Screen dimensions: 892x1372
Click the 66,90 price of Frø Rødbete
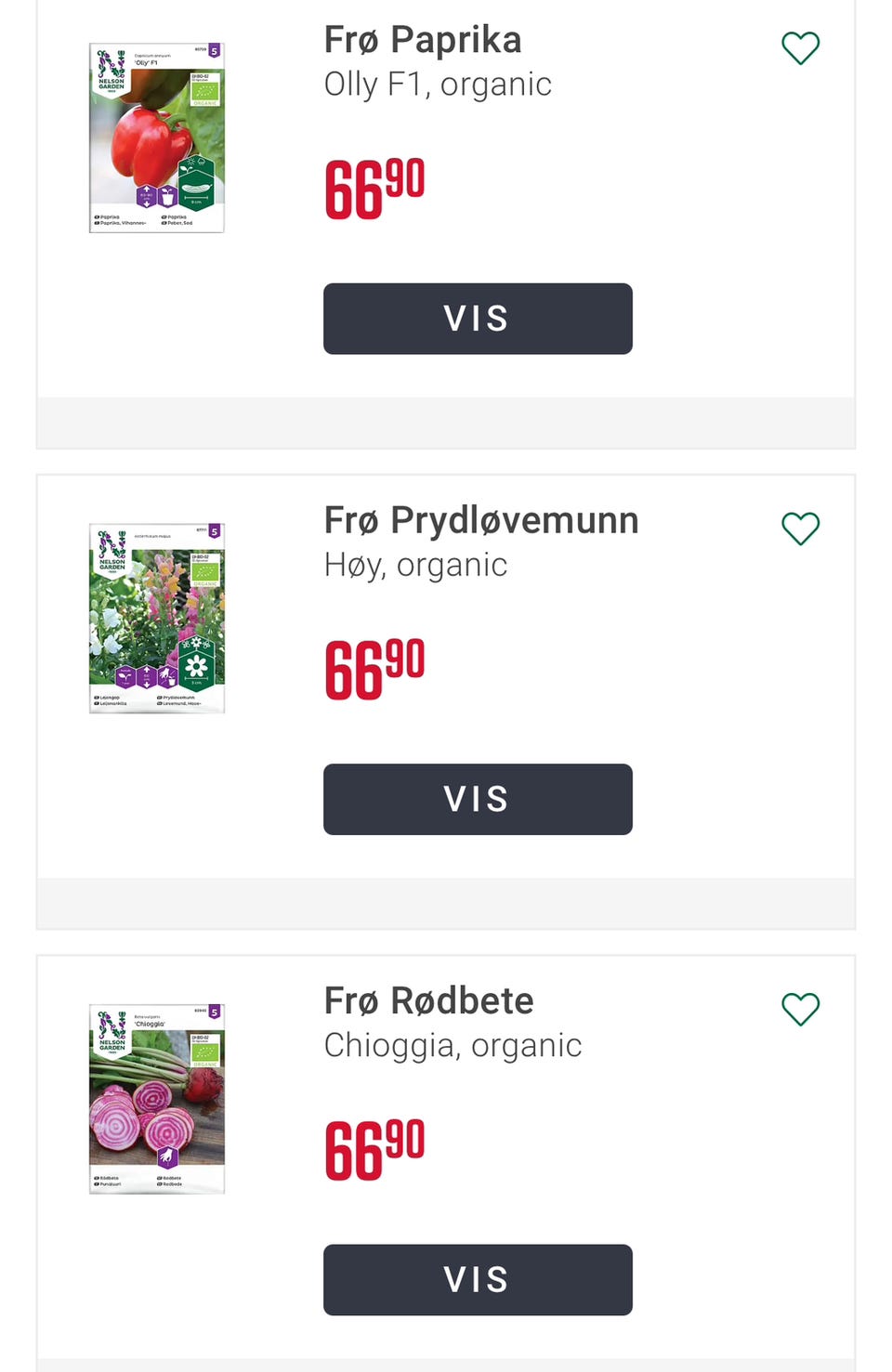(374, 1149)
